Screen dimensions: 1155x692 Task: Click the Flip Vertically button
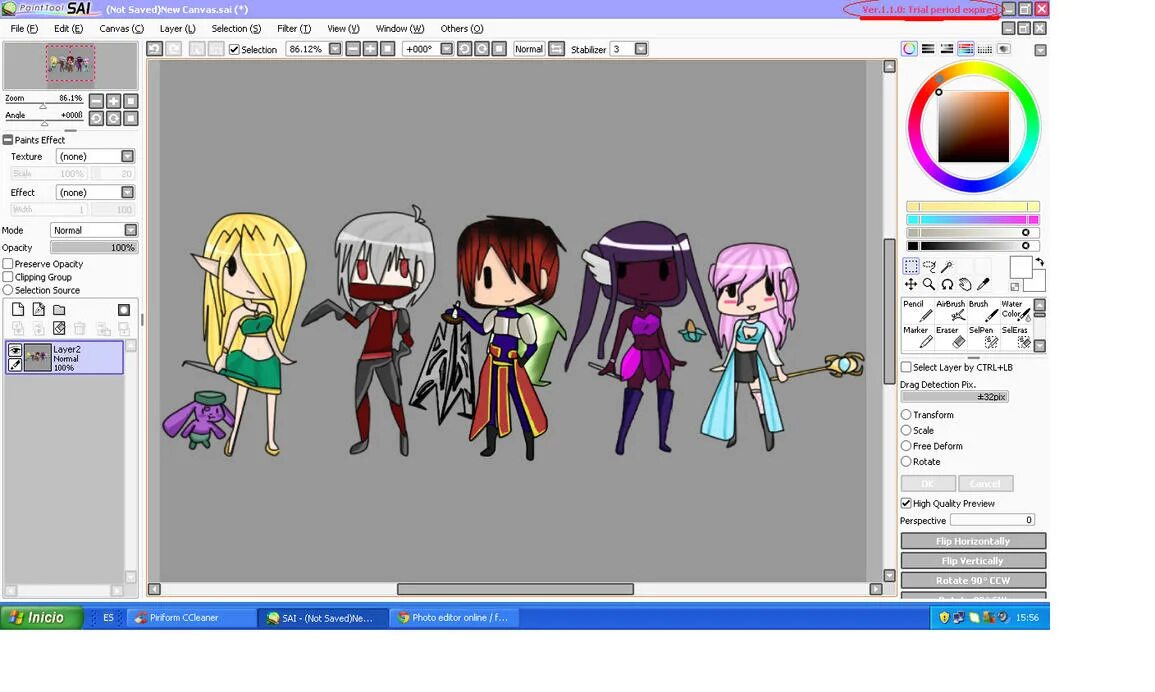pyautogui.click(x=973, y=561)
